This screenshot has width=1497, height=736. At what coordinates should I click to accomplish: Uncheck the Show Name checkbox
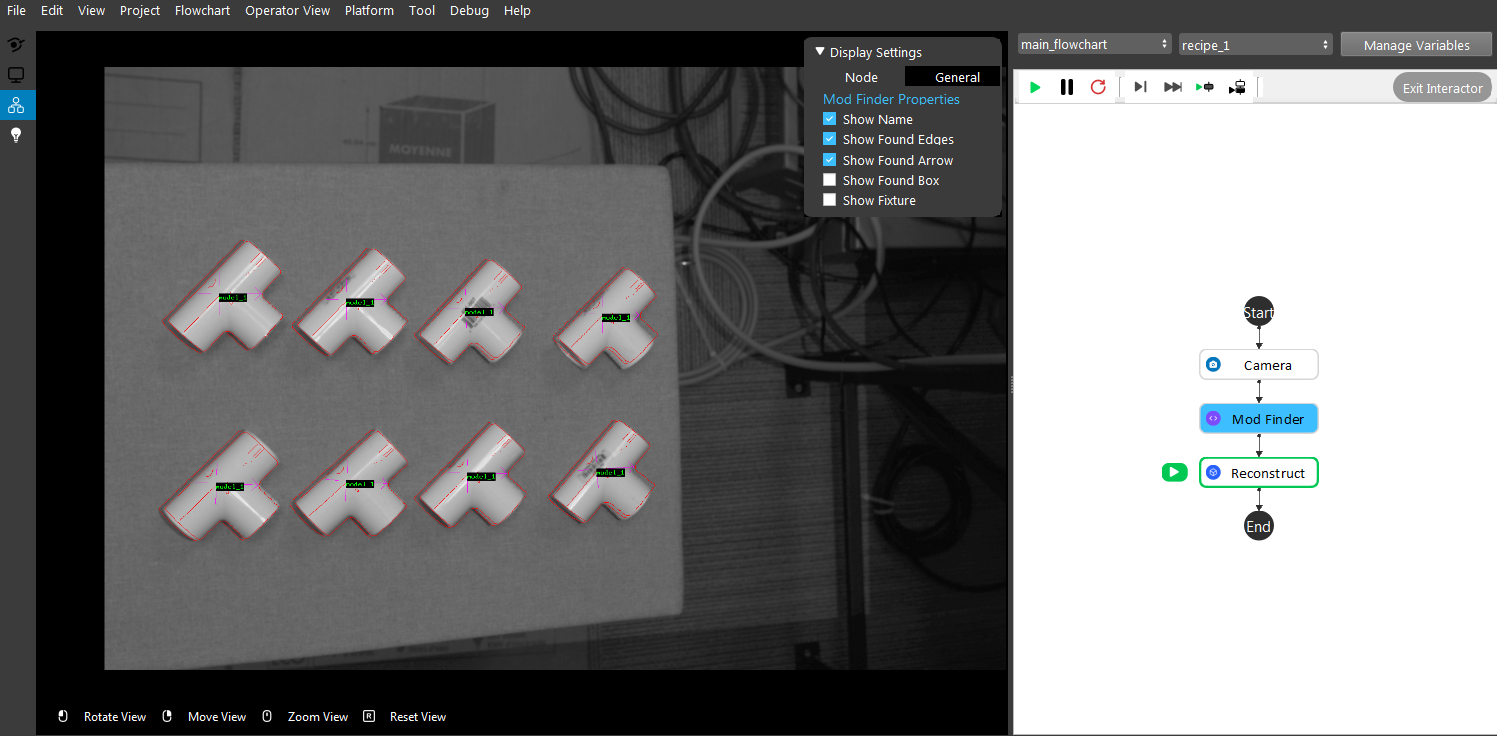pos(829,119)
